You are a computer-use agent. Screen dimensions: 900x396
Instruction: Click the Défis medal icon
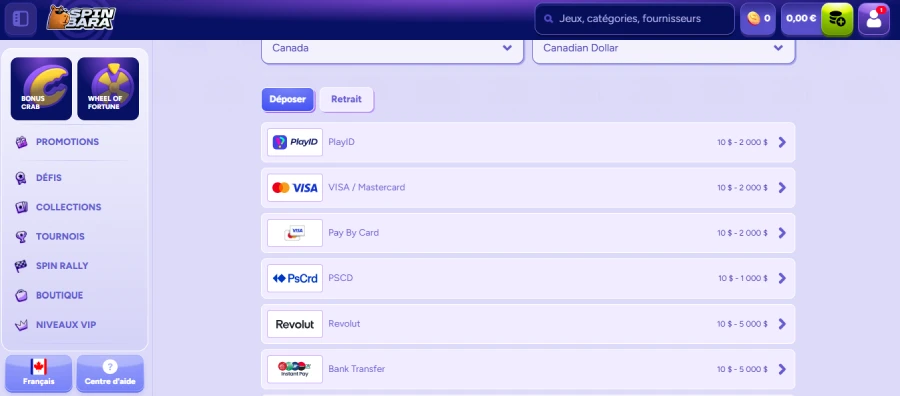pyautogui.click(x=21, y=178)
